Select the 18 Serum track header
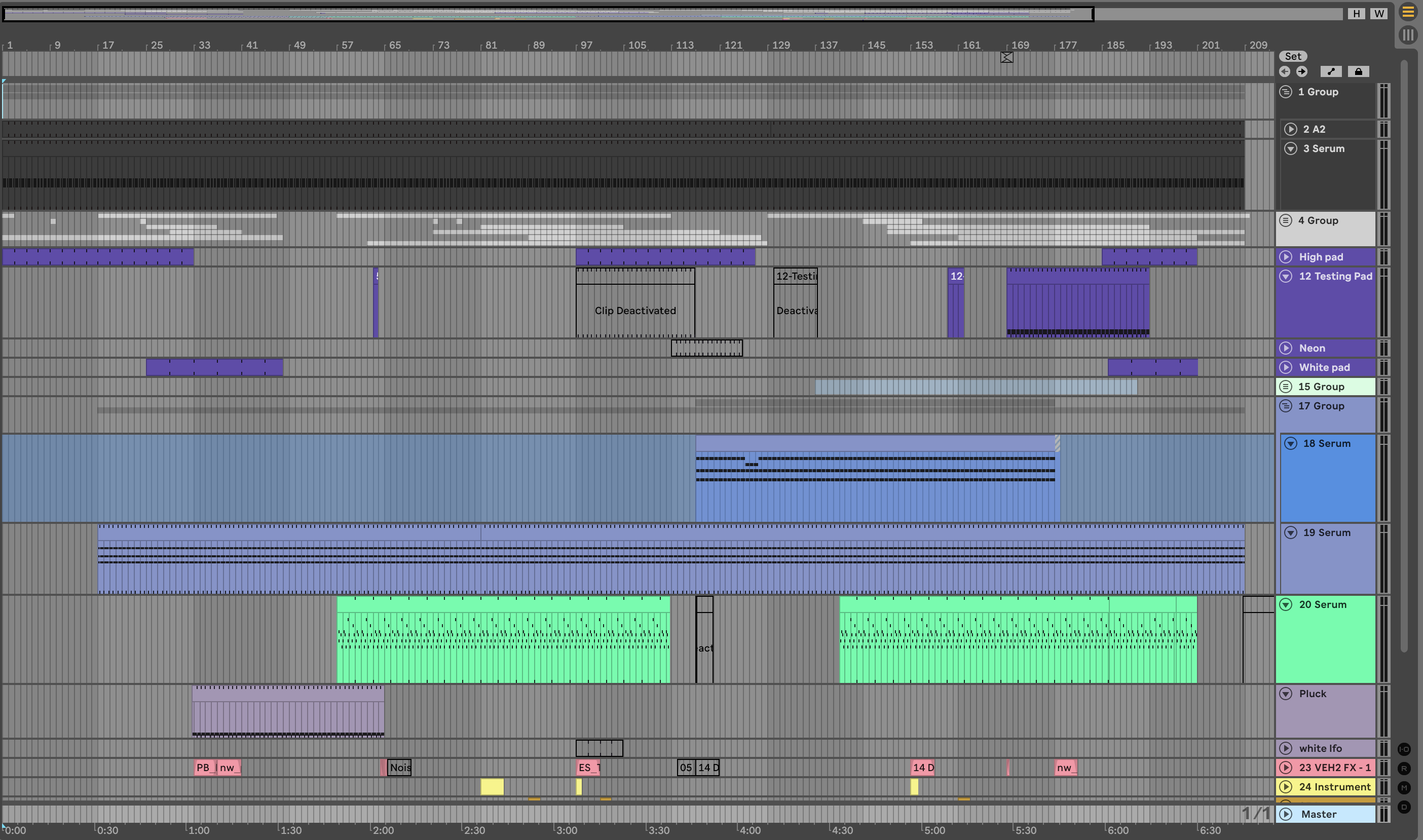The width and height of the screenshot is (1423, 840). (x=1328, y=478)
